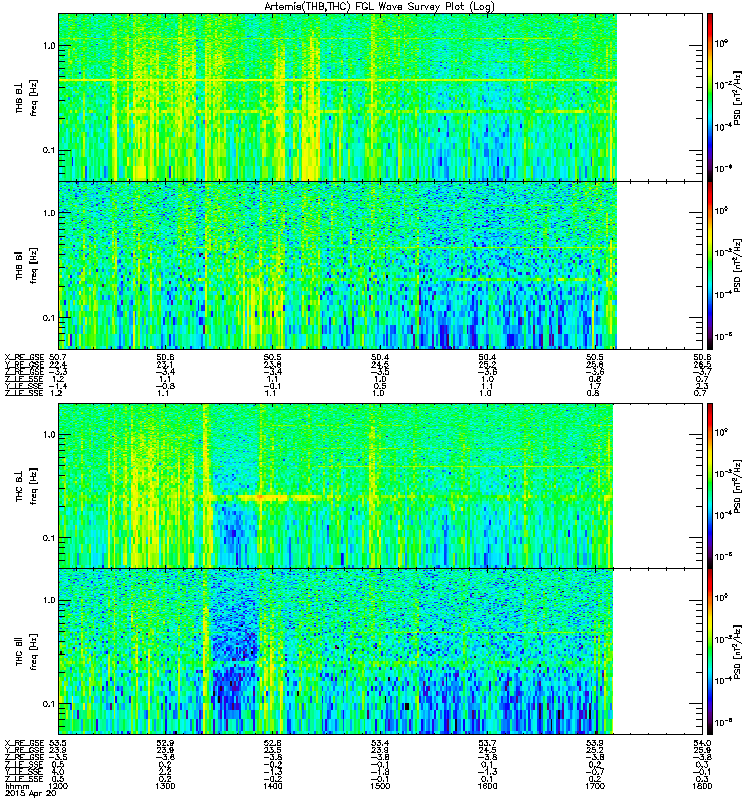
Task: Click the bottom THC B-parallel color bar
Action: pos(710,652)
